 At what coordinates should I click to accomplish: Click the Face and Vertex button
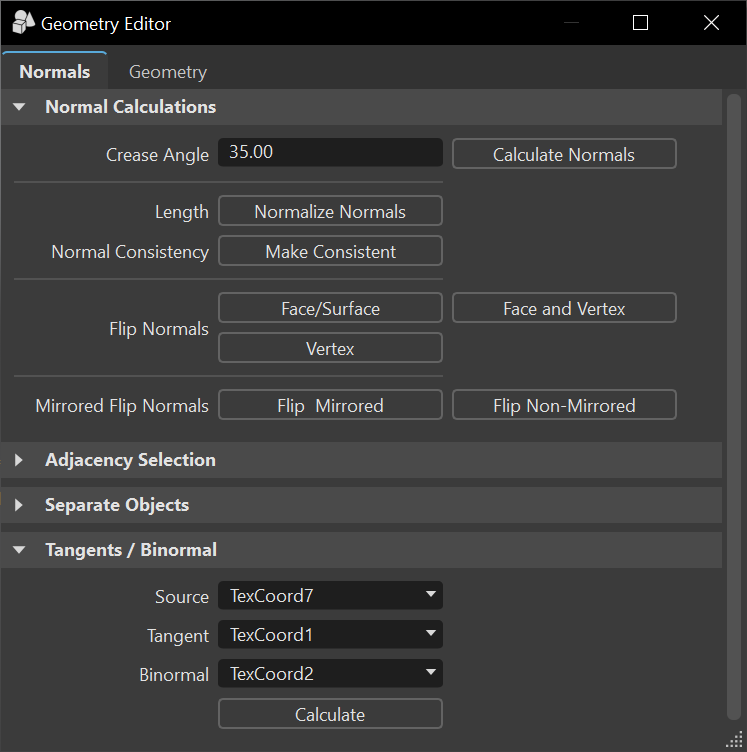(x=564, y=309)
